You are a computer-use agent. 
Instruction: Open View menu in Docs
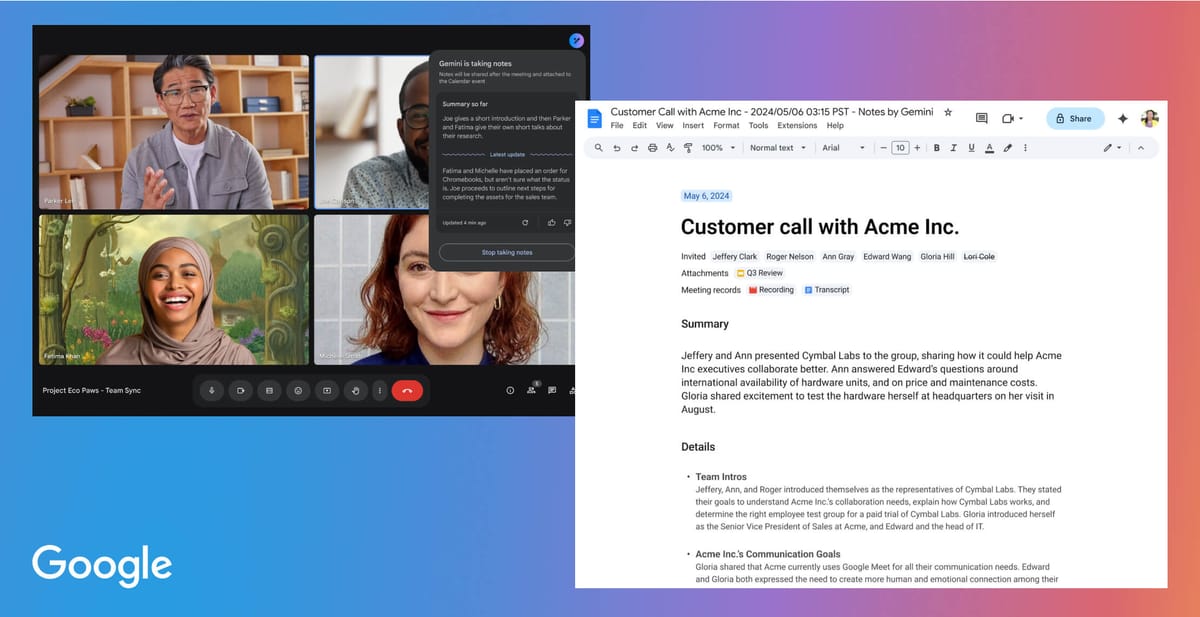click(665, 126)
